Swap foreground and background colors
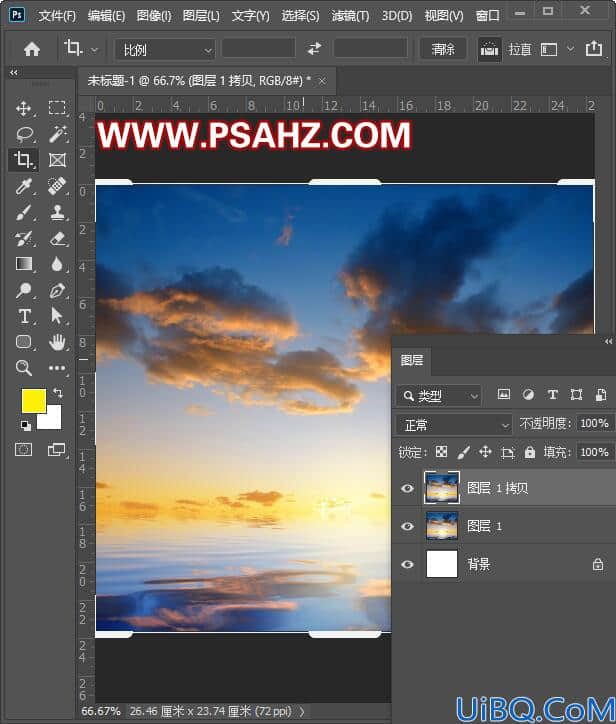 click(58, 393)
